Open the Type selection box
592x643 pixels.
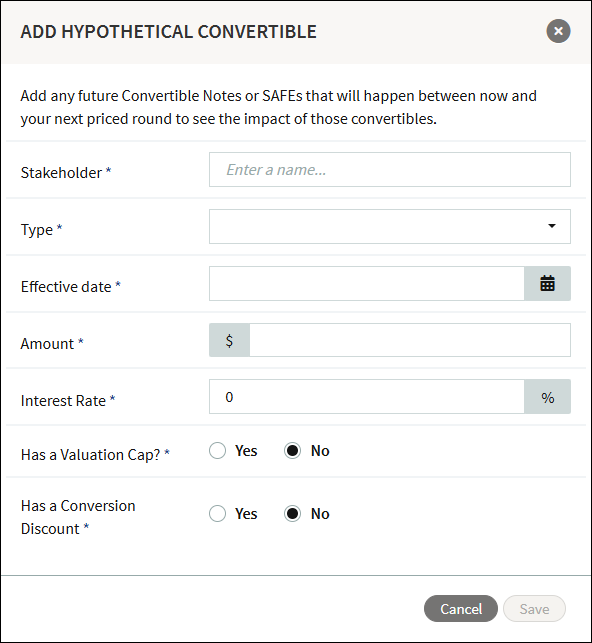point(390,227)
